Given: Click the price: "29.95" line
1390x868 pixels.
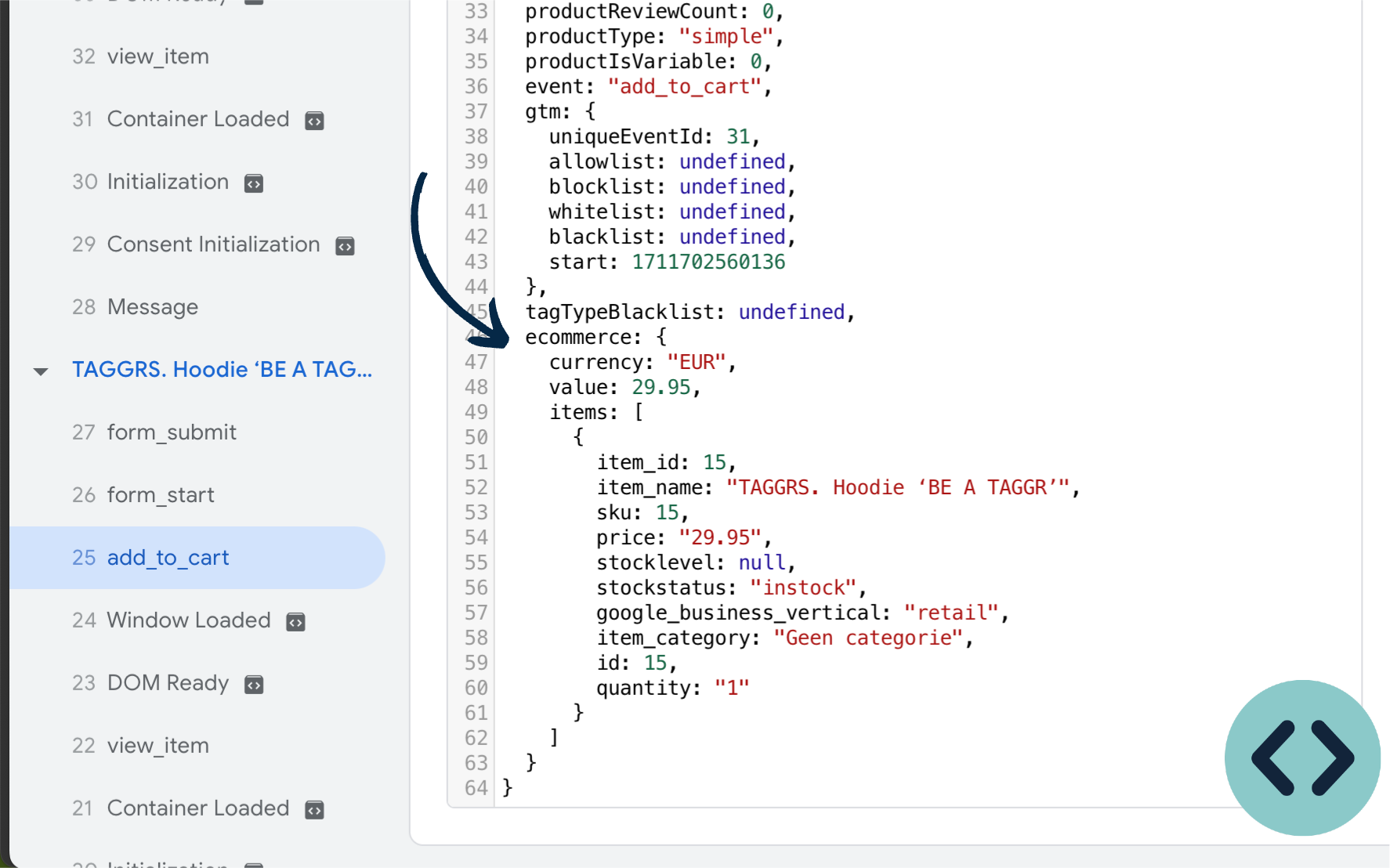Looking at the screenshot, I should coord(684,537).
